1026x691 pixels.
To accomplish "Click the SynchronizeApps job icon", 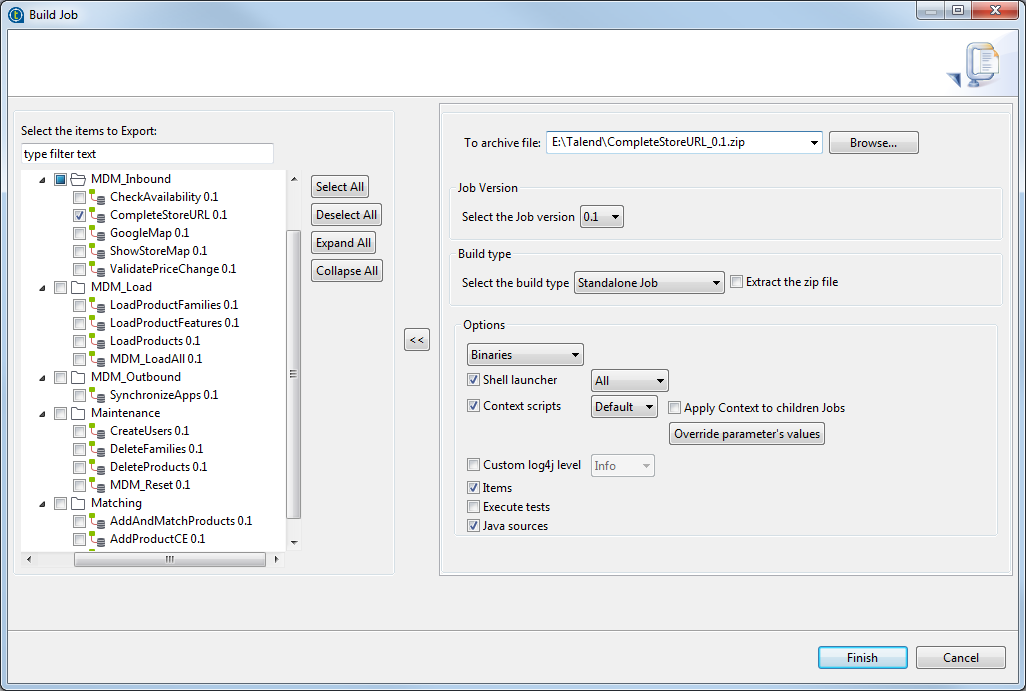I will point(97,395).
